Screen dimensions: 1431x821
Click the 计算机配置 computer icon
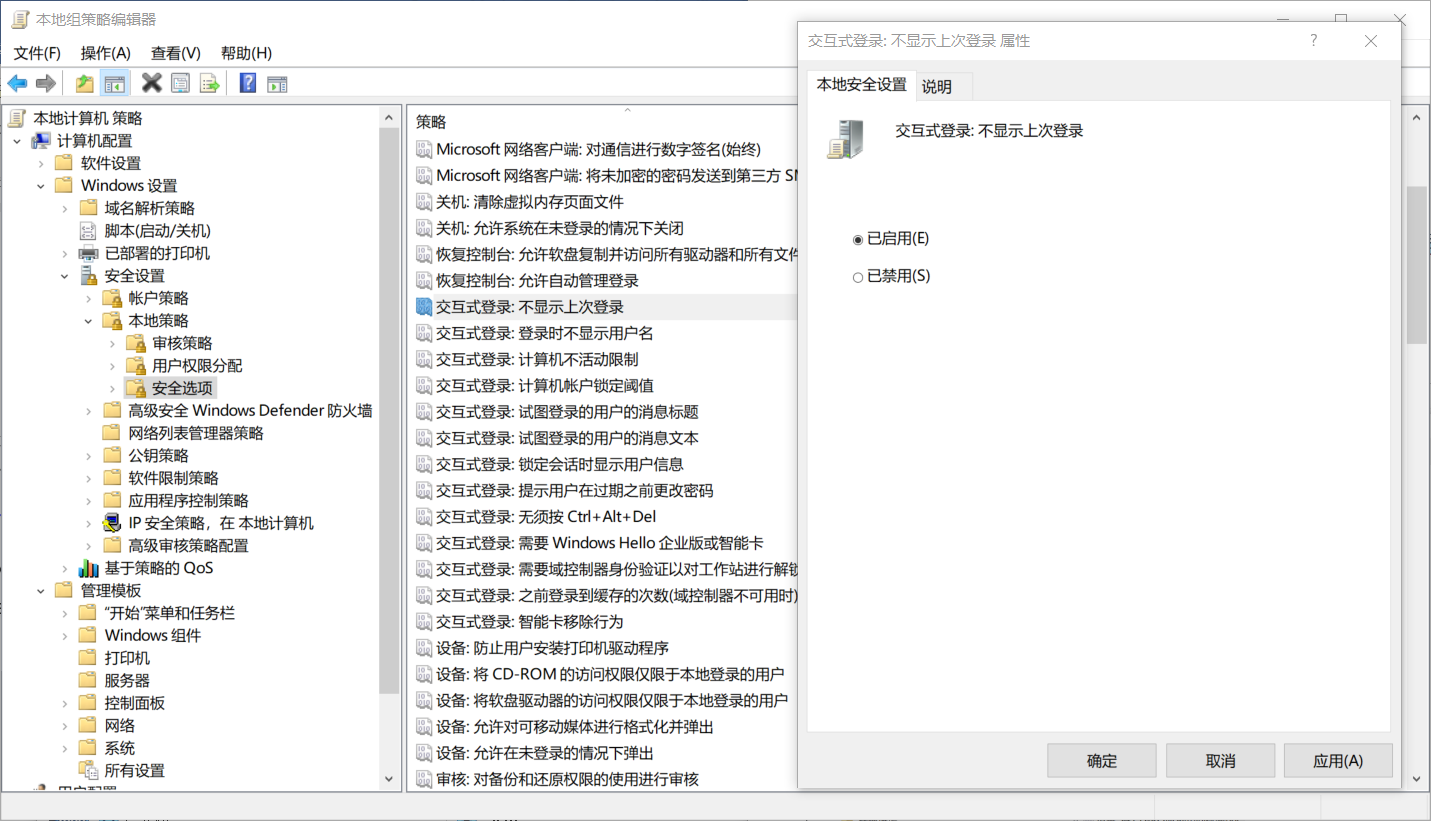point(42,141)
